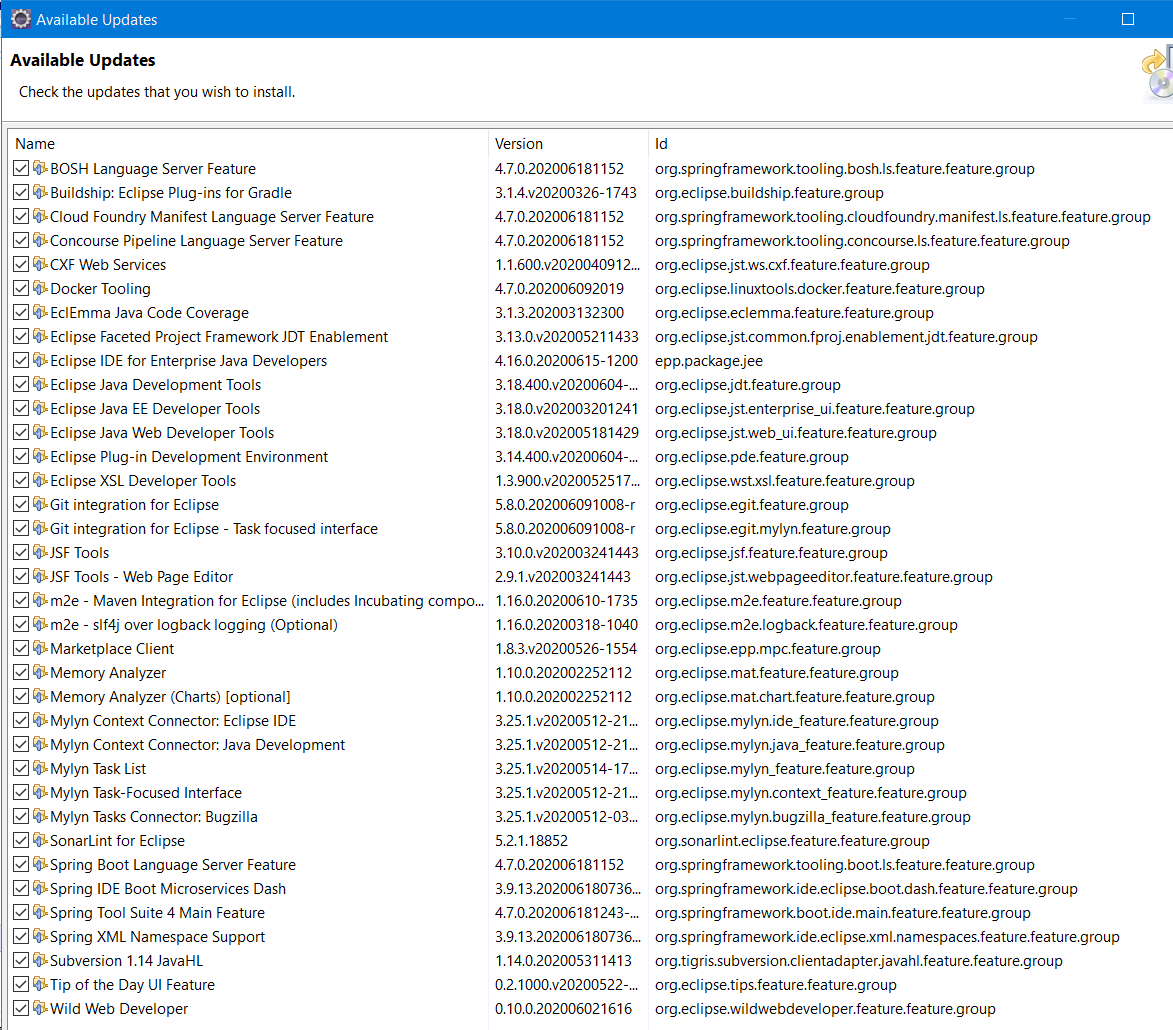The image size is (1173, 1030).
Task: Uncheck Memory Analyzer (Charts) [optional]
Action: coord(21,696)
